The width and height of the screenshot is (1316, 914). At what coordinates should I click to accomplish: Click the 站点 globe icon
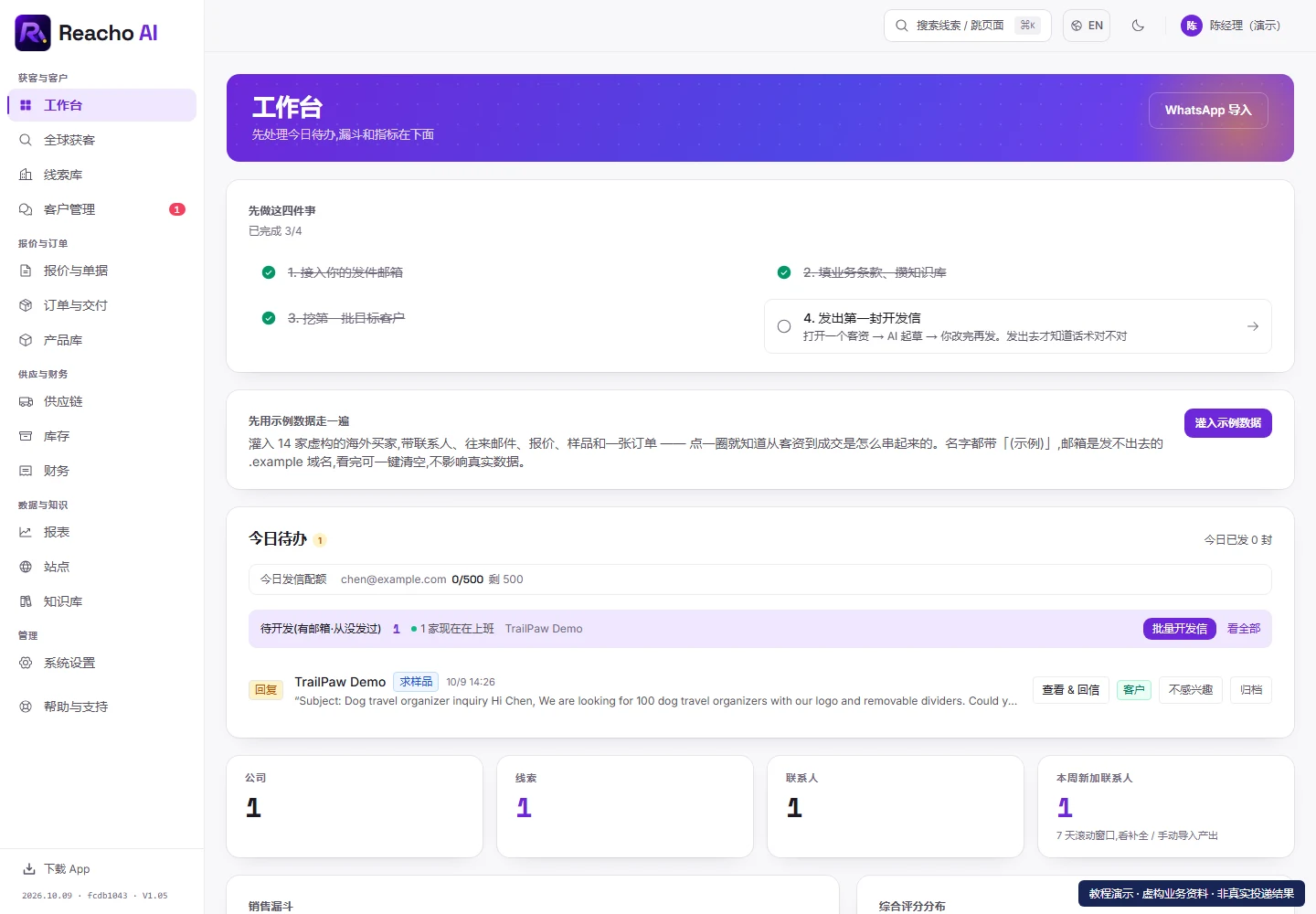point(26,567)
